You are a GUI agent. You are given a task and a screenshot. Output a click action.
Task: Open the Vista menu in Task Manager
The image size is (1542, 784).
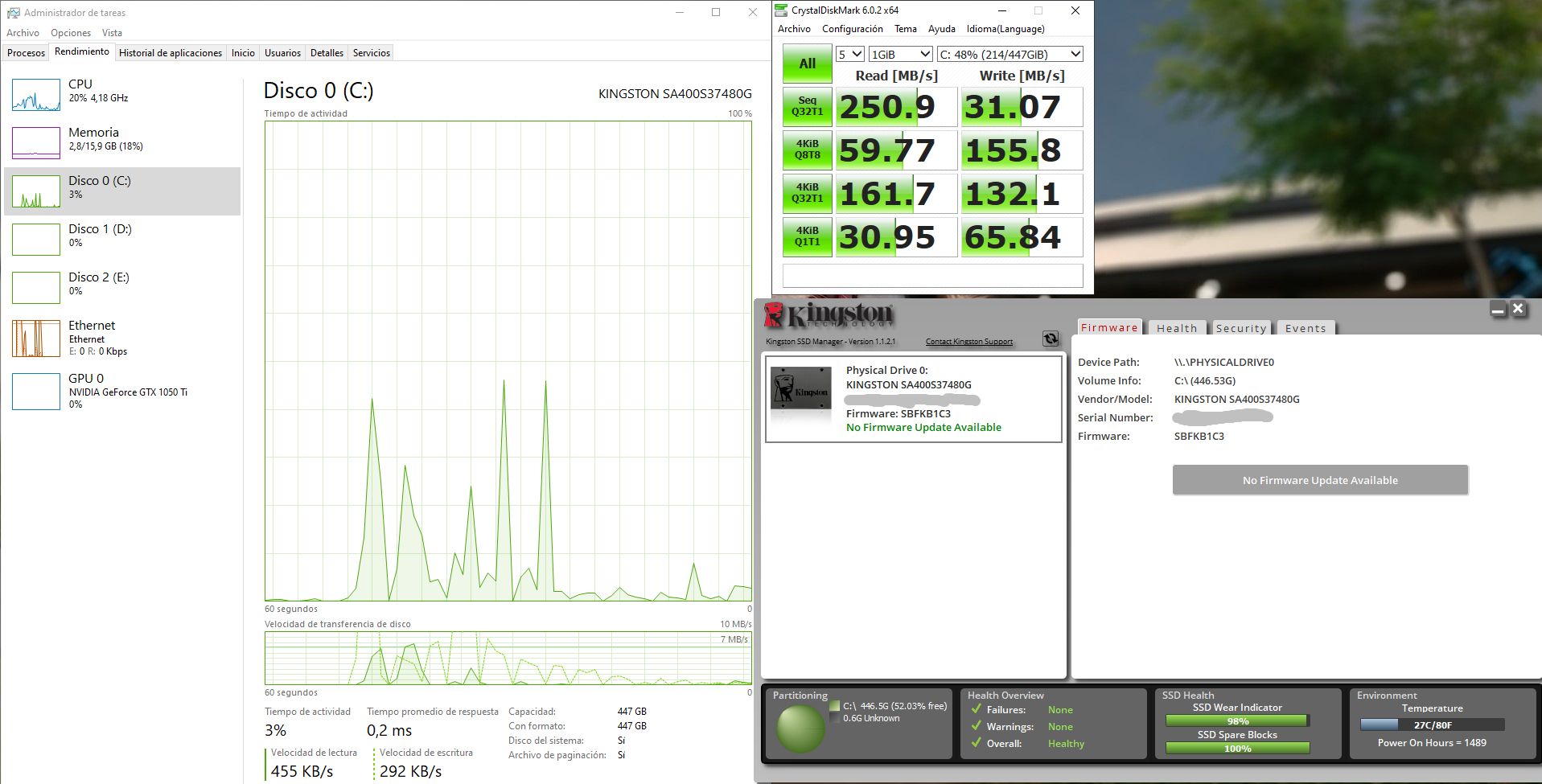click(112, 33)
